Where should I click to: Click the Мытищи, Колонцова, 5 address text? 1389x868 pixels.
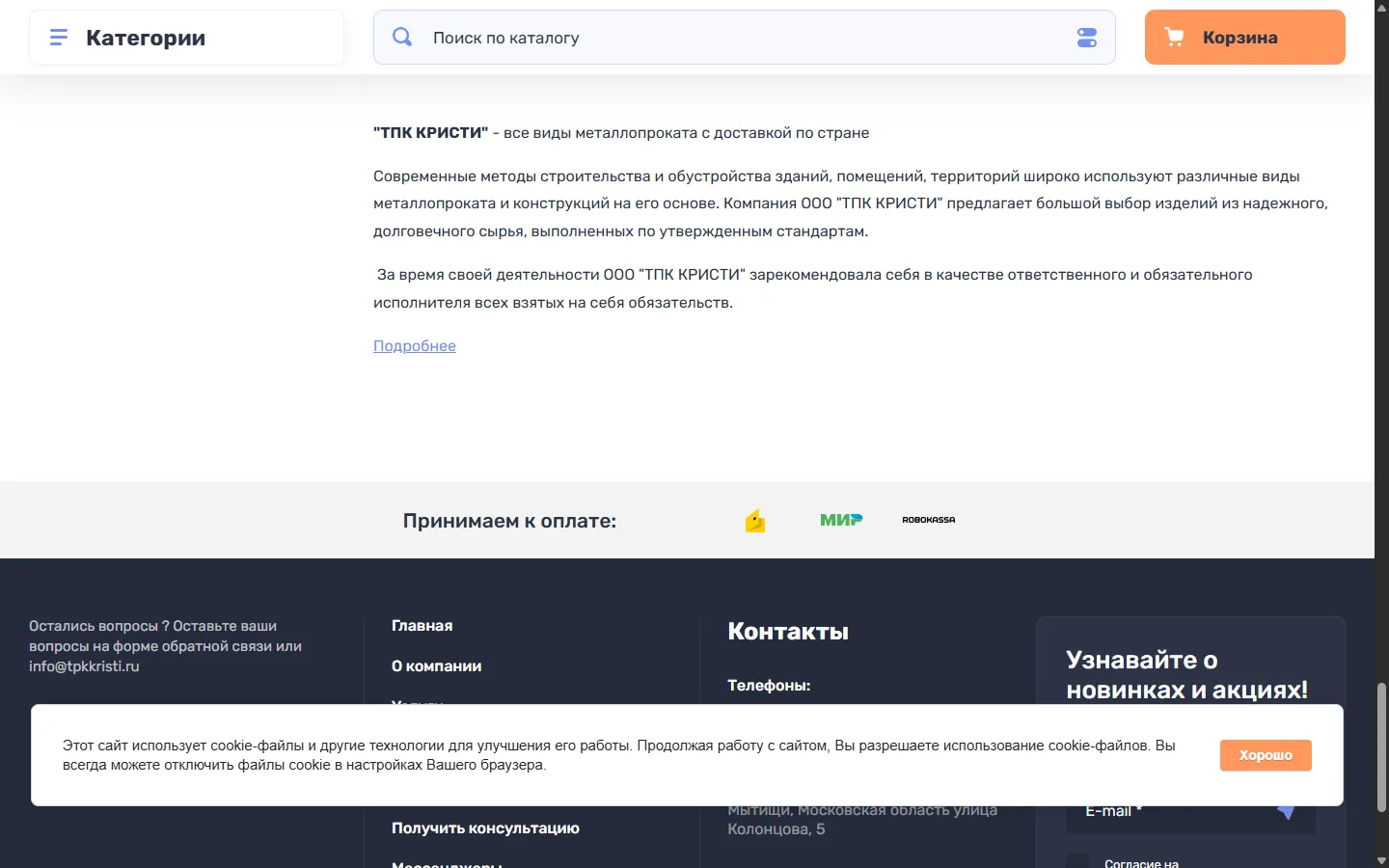click(x=862, y=820)
